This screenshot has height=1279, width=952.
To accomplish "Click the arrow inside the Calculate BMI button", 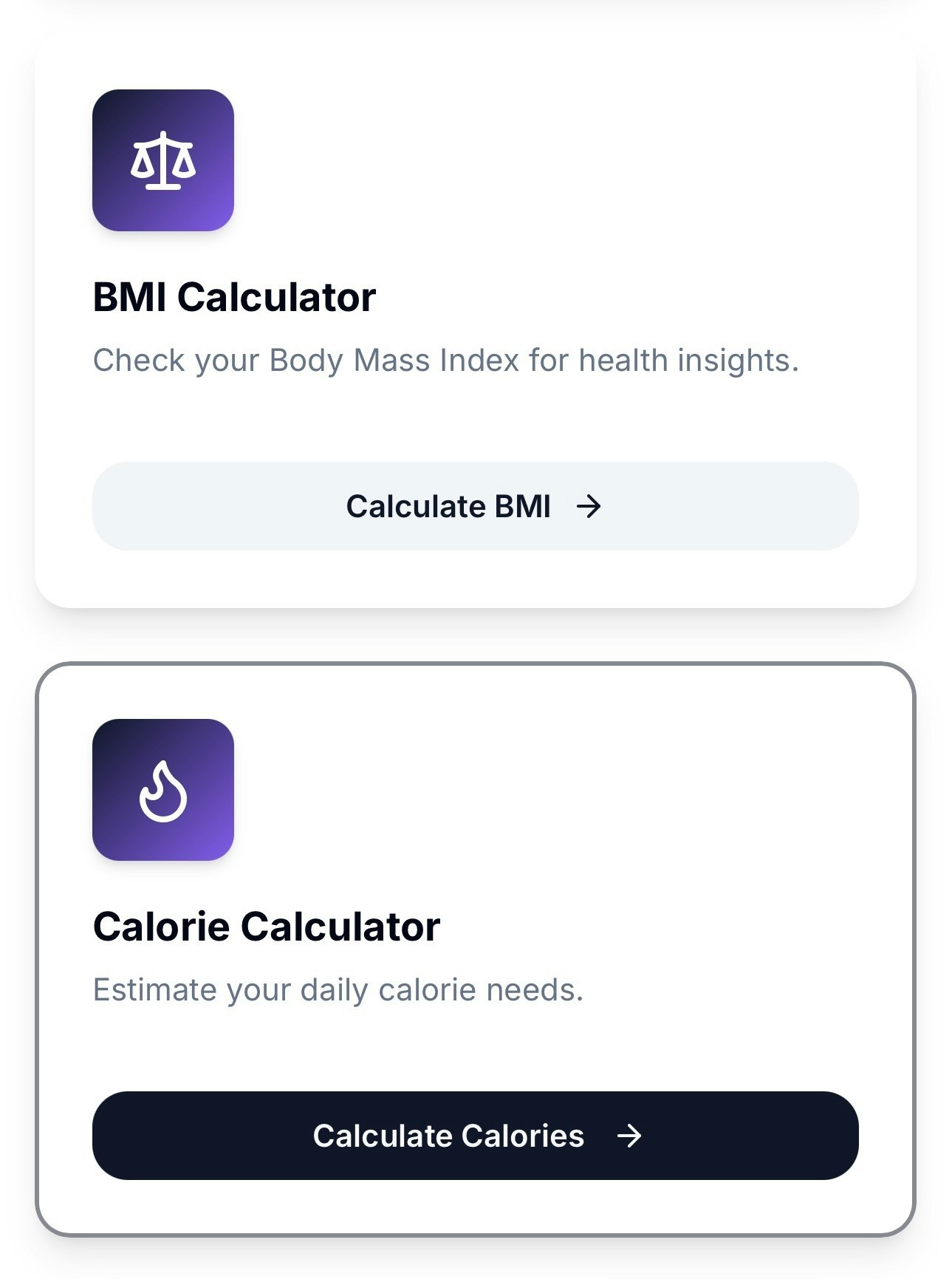I will pyautogui.click(x=589, y=506).
